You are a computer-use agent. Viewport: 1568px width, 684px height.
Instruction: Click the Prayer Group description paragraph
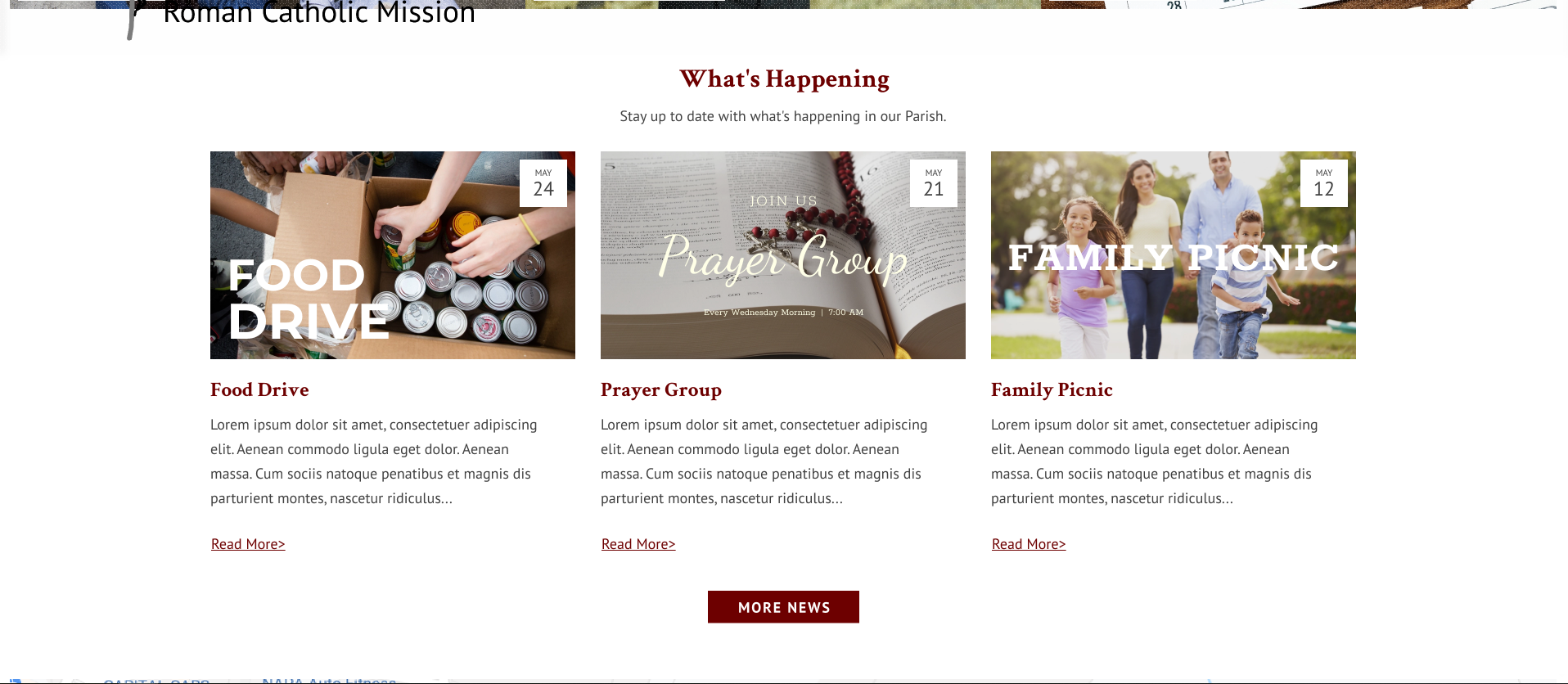coord(764,461)
